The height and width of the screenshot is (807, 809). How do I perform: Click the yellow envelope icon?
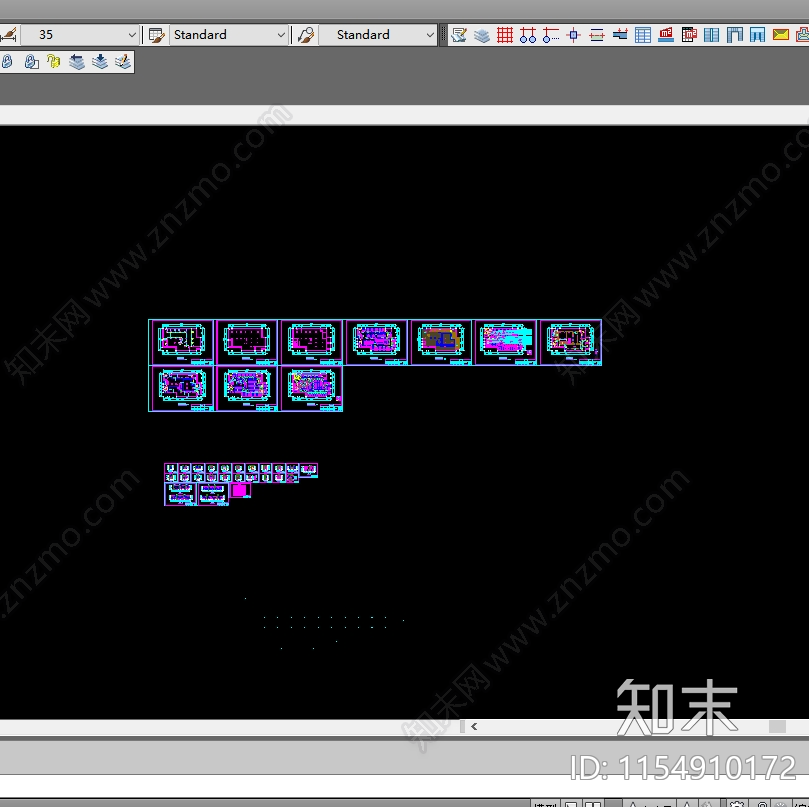[781, 35]
